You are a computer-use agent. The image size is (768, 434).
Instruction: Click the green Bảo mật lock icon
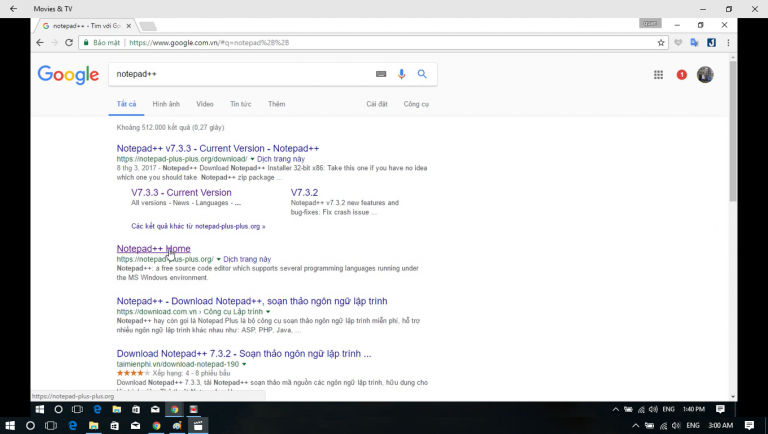(x=86, y=43)
